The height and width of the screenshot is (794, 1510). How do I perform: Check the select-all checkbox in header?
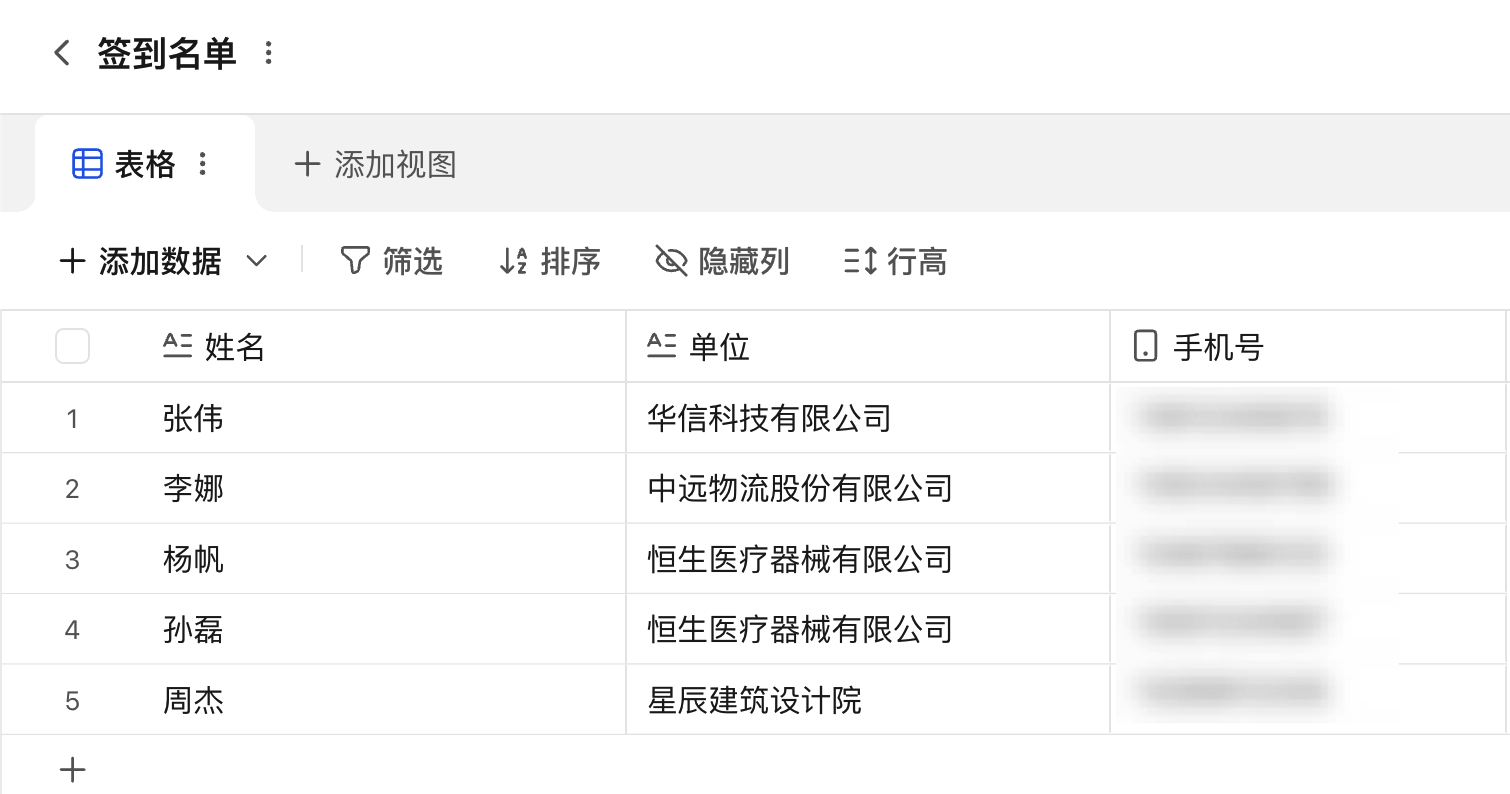tap(72, 347)
